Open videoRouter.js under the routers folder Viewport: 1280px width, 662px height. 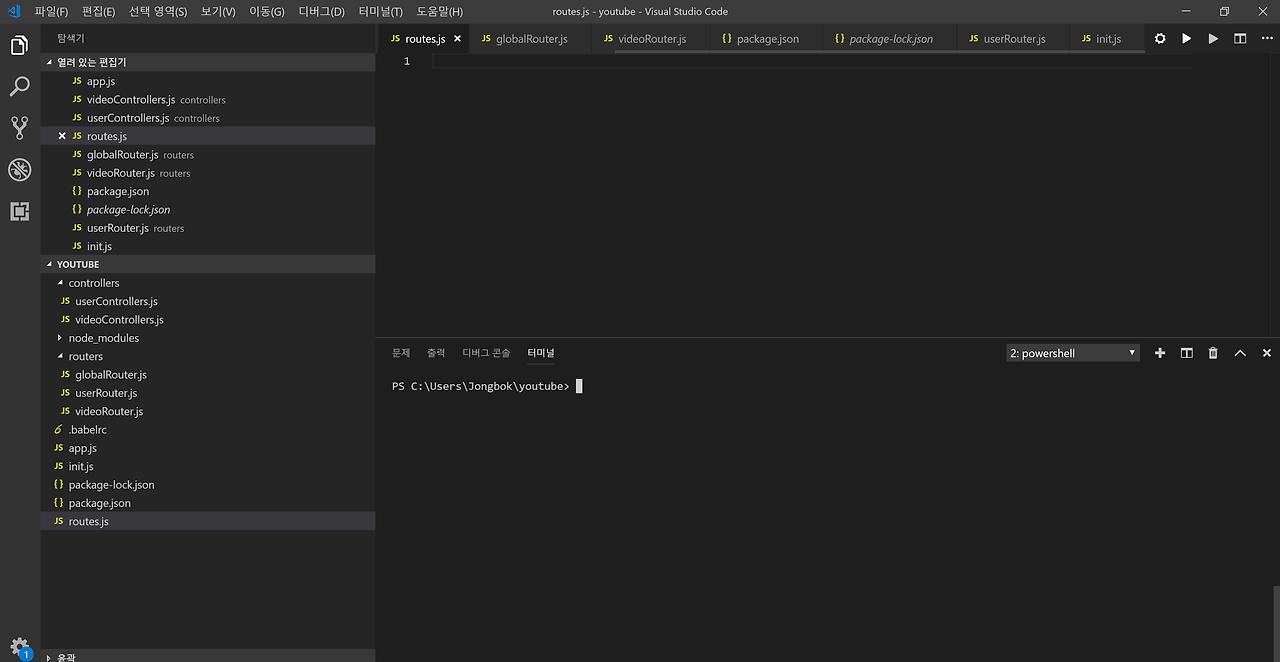[208, 411]
